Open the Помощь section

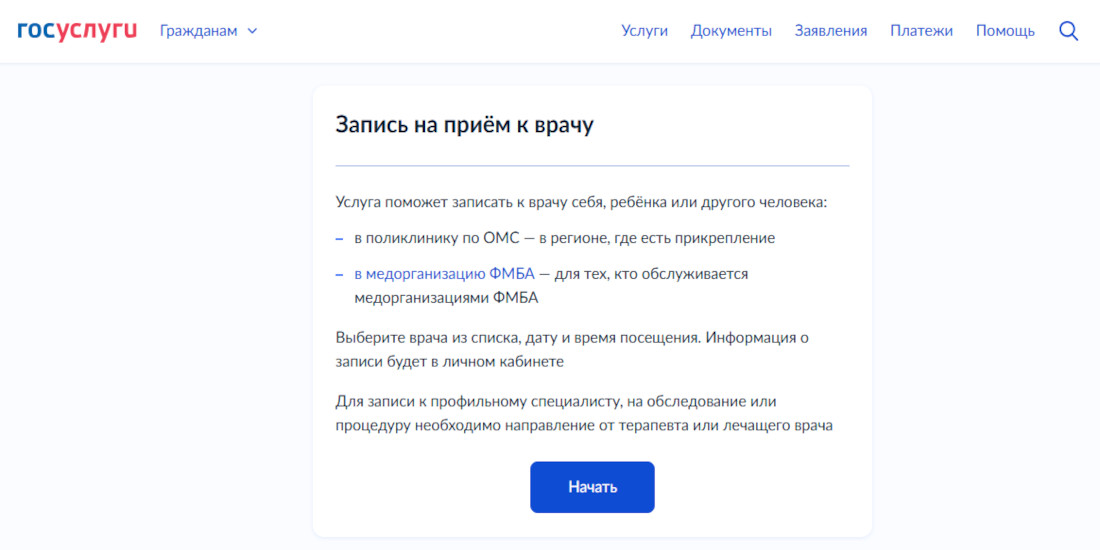pos(1005,31)
